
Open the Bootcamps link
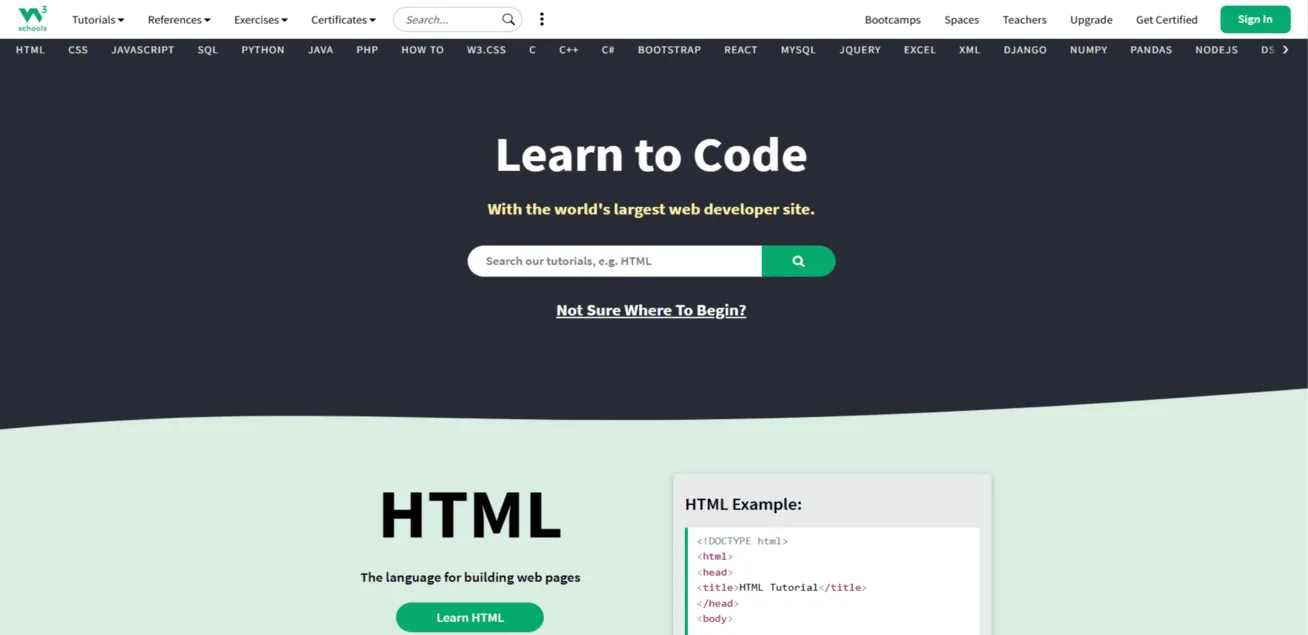[892, 20]
